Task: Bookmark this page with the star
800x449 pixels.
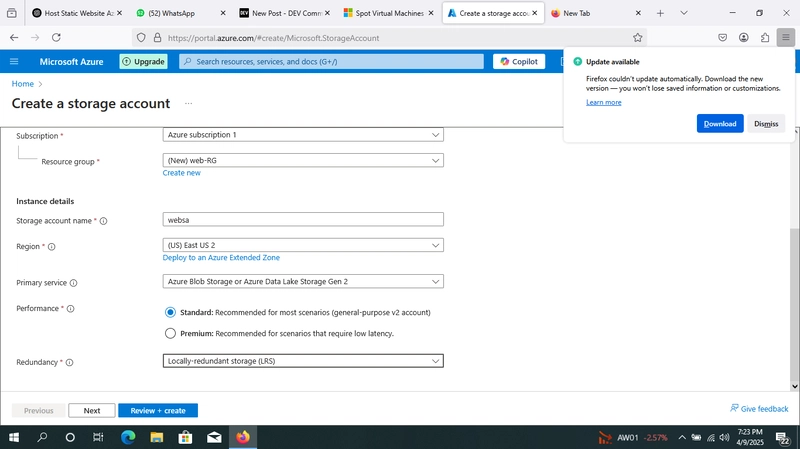Action: tap(637, 38)
